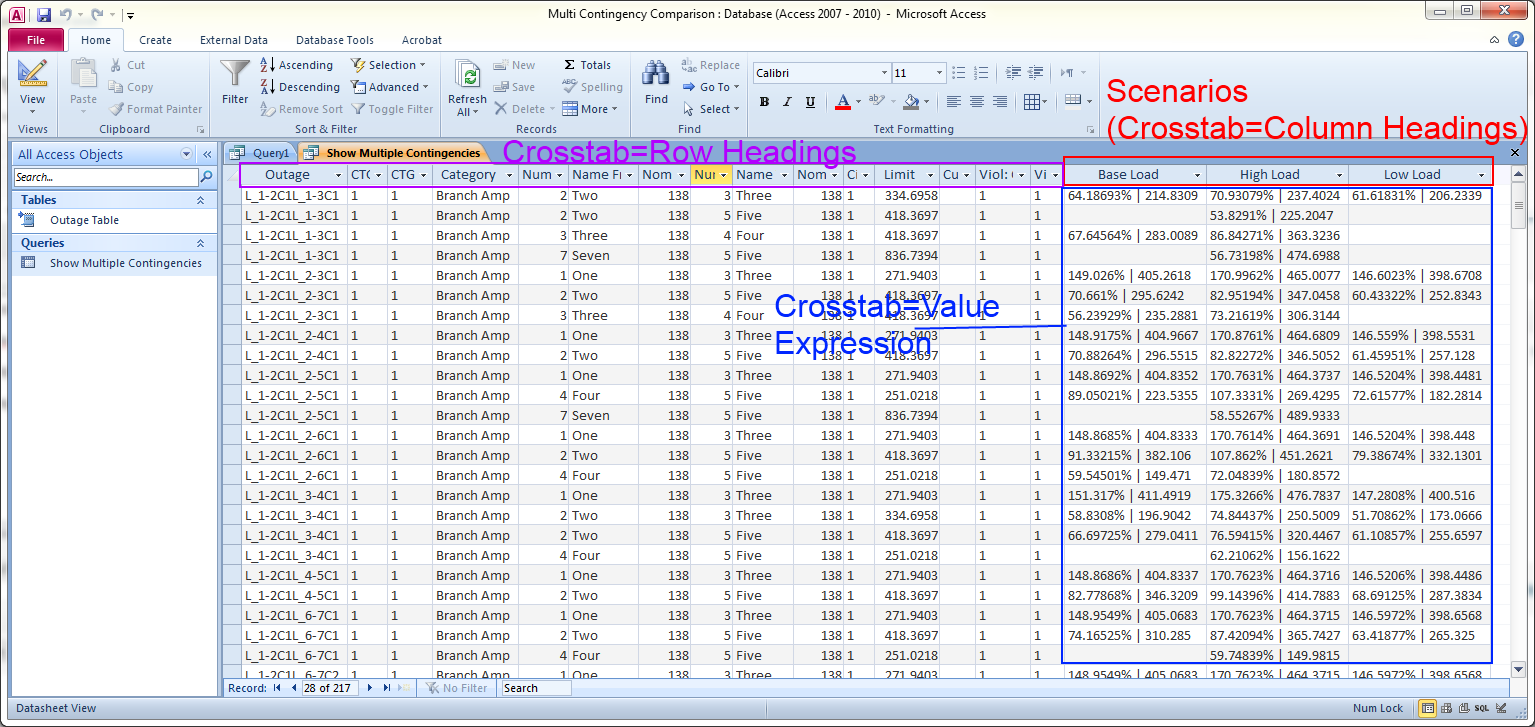Collapse the Tables group in navigation pane
This screenshot has height=727, width=1535.
pos(199,200)
